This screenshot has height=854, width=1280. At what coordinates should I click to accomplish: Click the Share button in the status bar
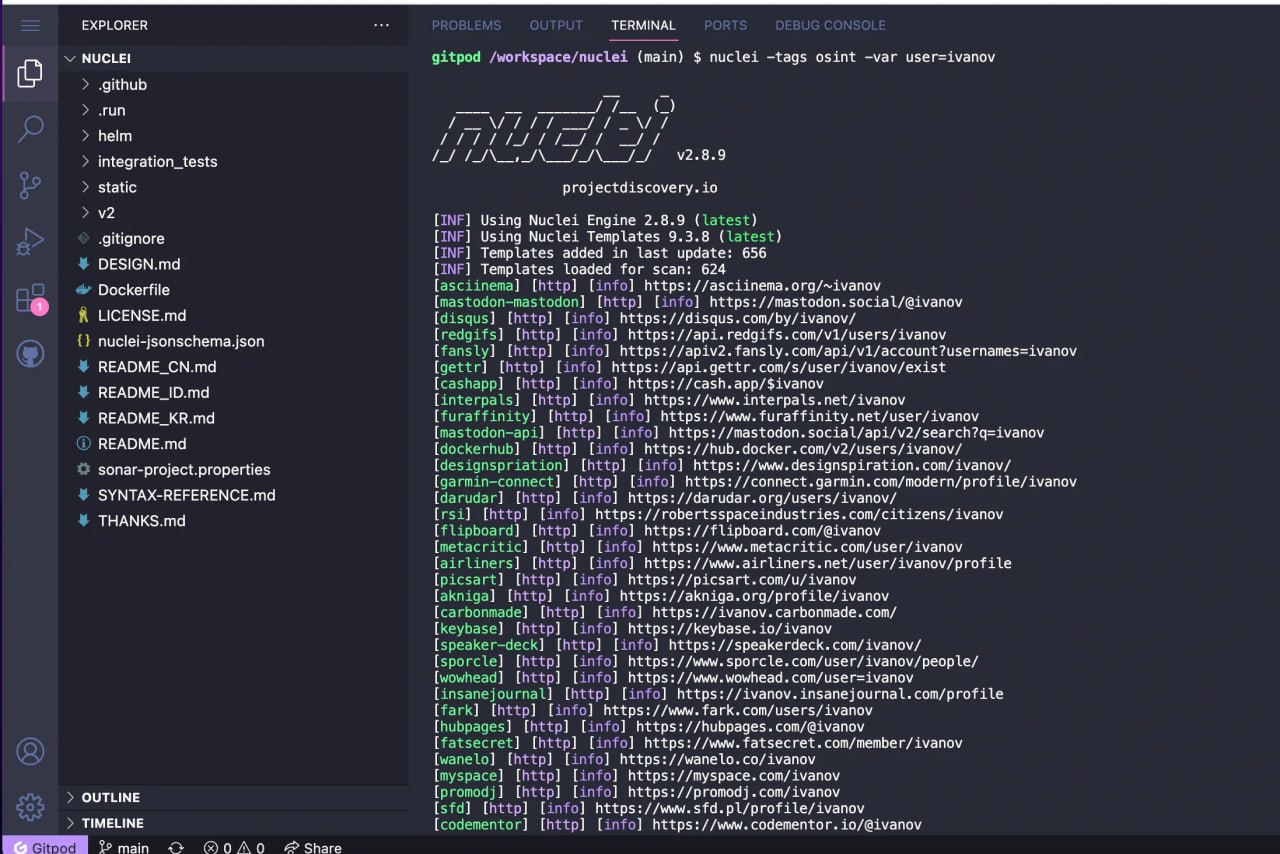pyautogui.click(x=313, y=847)
